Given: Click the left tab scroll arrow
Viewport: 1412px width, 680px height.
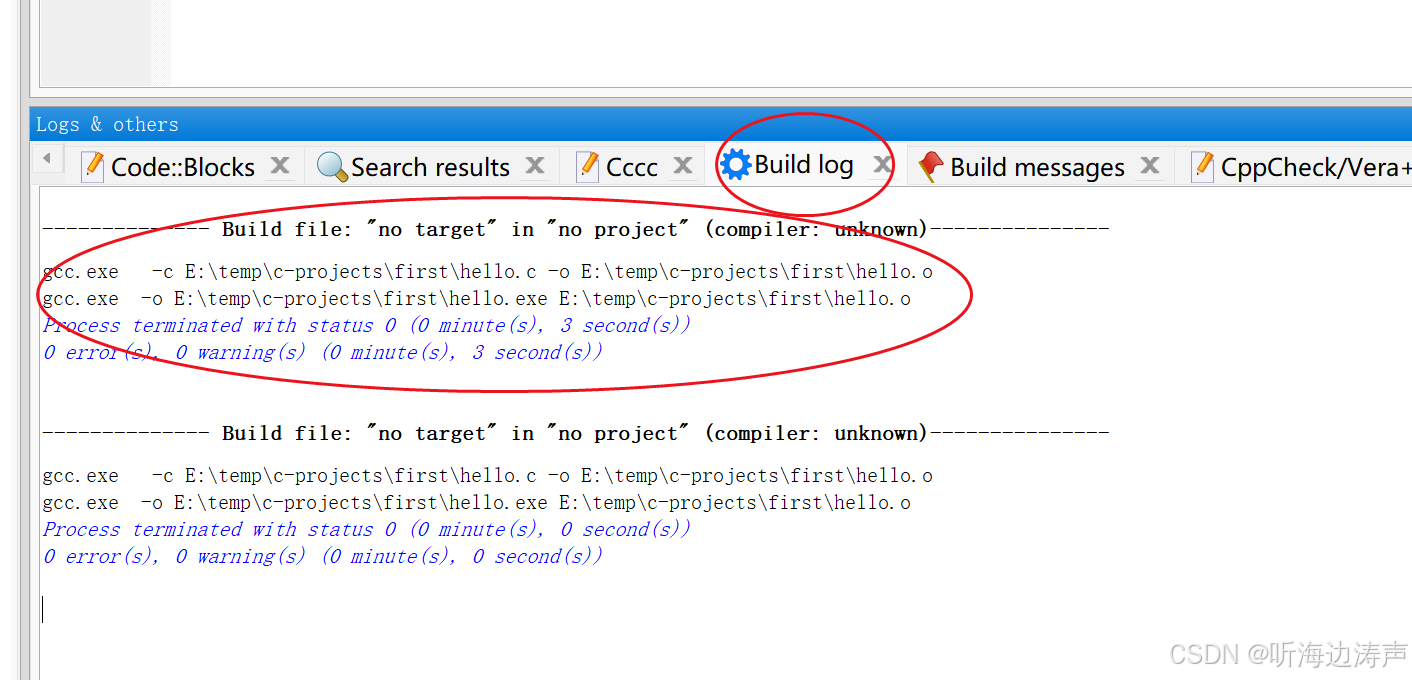Looking at the screenshot, I should point(48,157).
